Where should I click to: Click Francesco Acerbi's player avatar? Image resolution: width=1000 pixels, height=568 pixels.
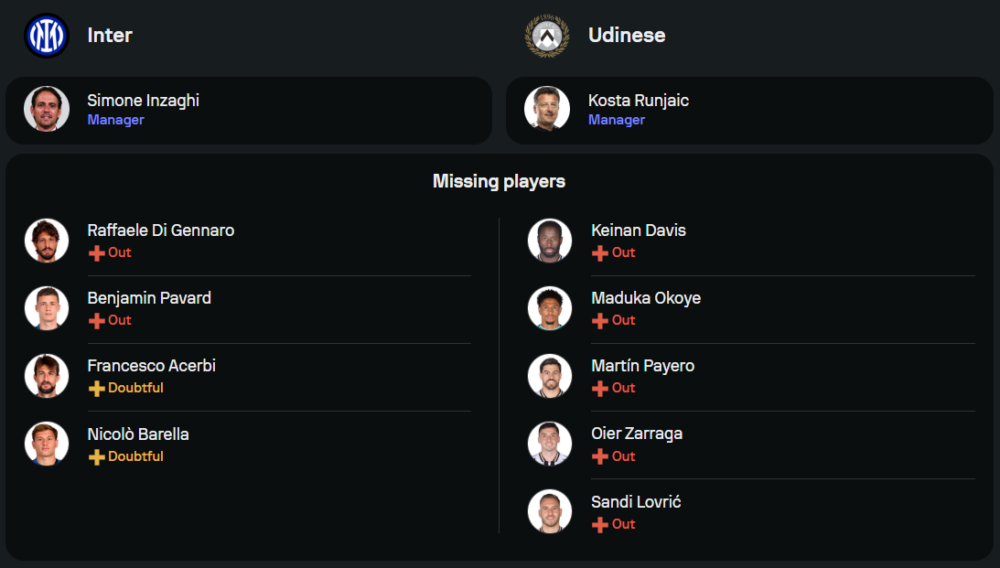[47, 376]
